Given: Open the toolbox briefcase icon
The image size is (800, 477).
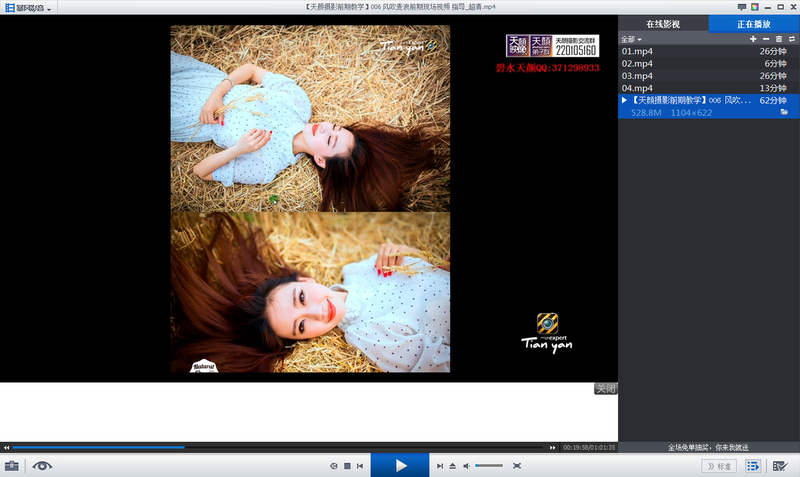Looking at the screenshot, I should coord(12,466).
